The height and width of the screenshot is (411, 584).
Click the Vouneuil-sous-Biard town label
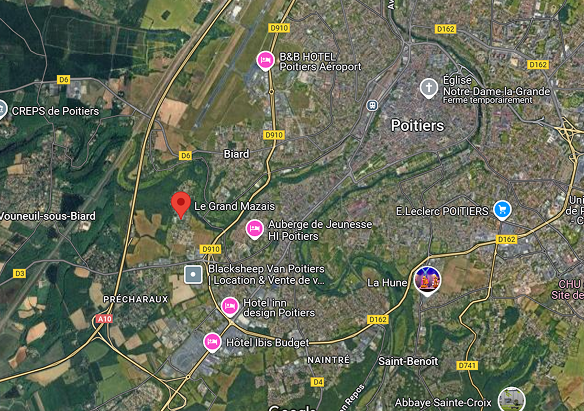47,216
